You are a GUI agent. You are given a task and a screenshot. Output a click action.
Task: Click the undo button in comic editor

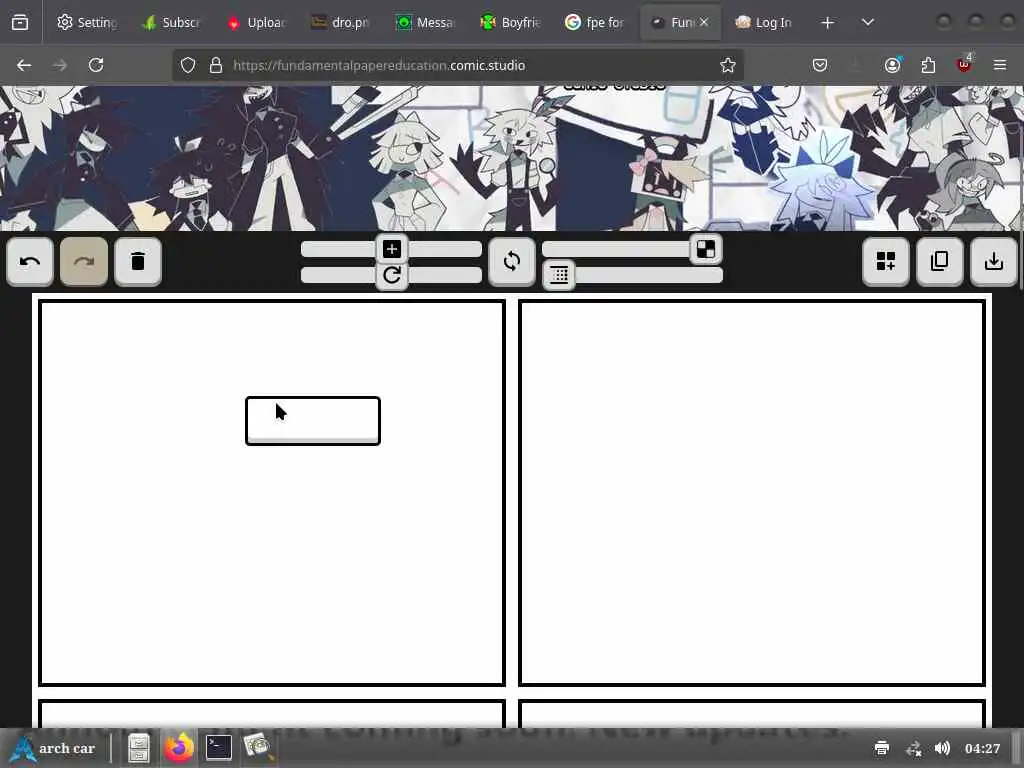point(29,262)
